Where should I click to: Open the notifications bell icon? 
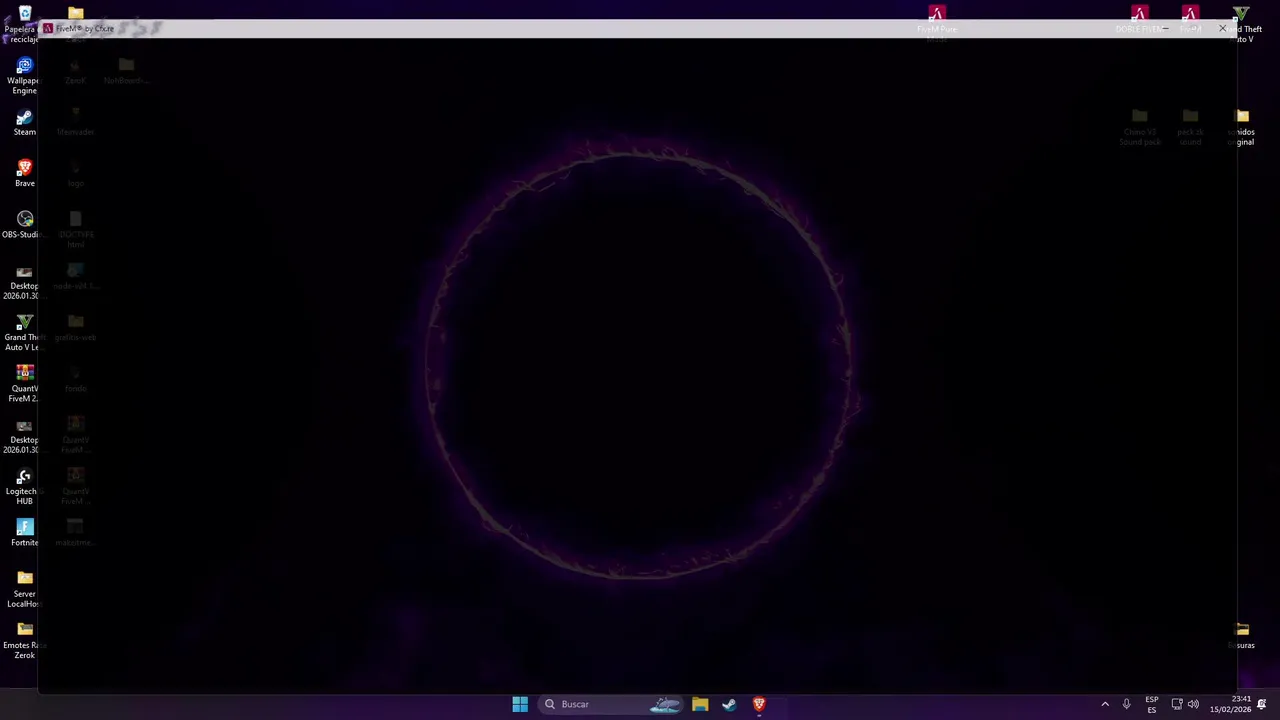[1262, 704]
